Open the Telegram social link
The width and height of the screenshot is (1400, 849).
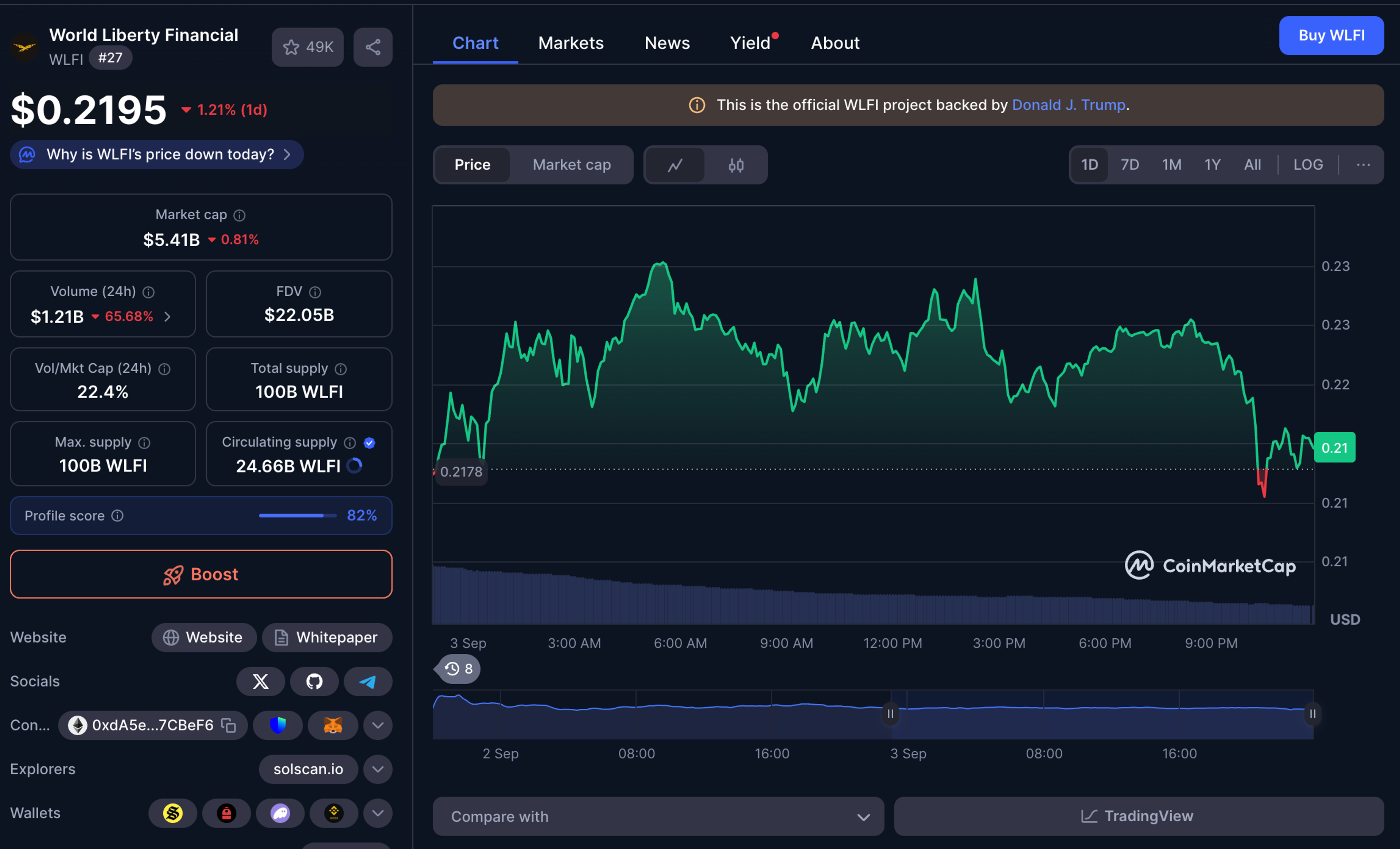click(x=367, y=681)
